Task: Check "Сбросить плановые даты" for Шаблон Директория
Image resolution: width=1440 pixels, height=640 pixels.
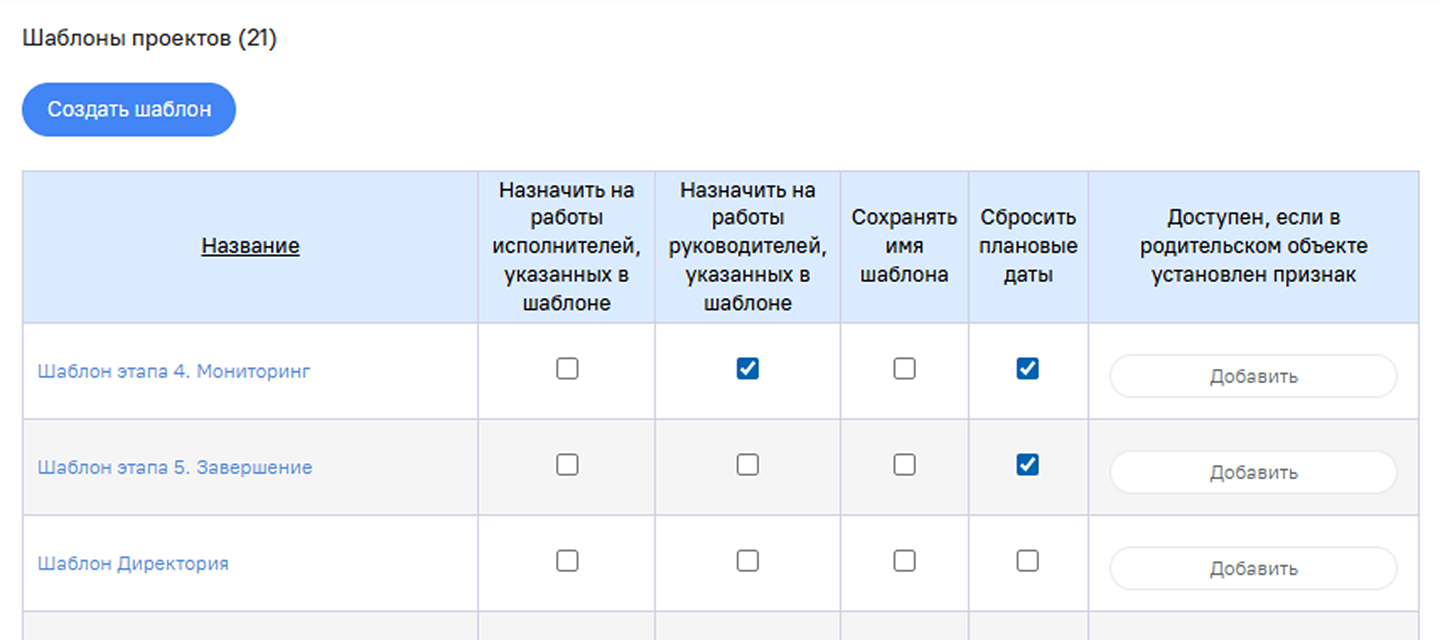Action: point(1027,561)
